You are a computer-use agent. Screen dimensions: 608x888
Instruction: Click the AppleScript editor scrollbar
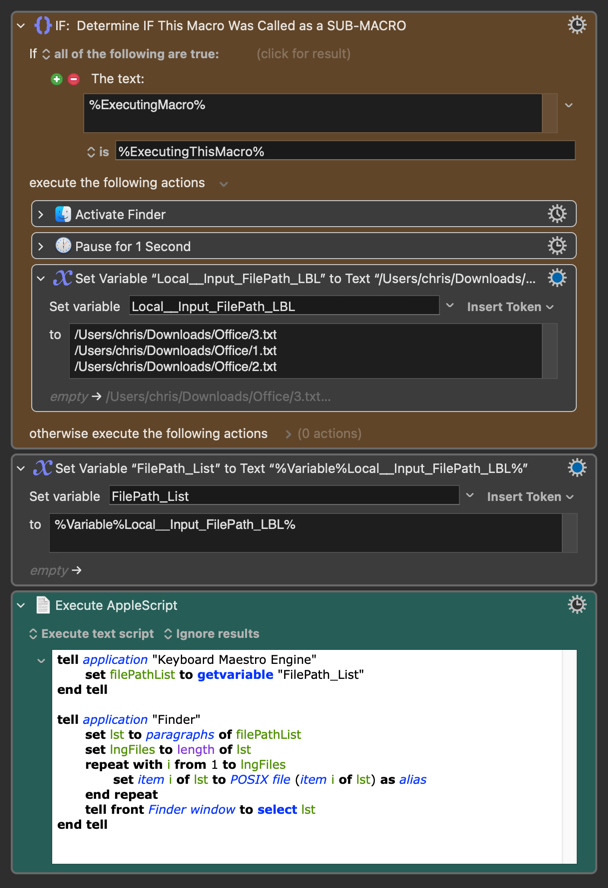(570, 757)
